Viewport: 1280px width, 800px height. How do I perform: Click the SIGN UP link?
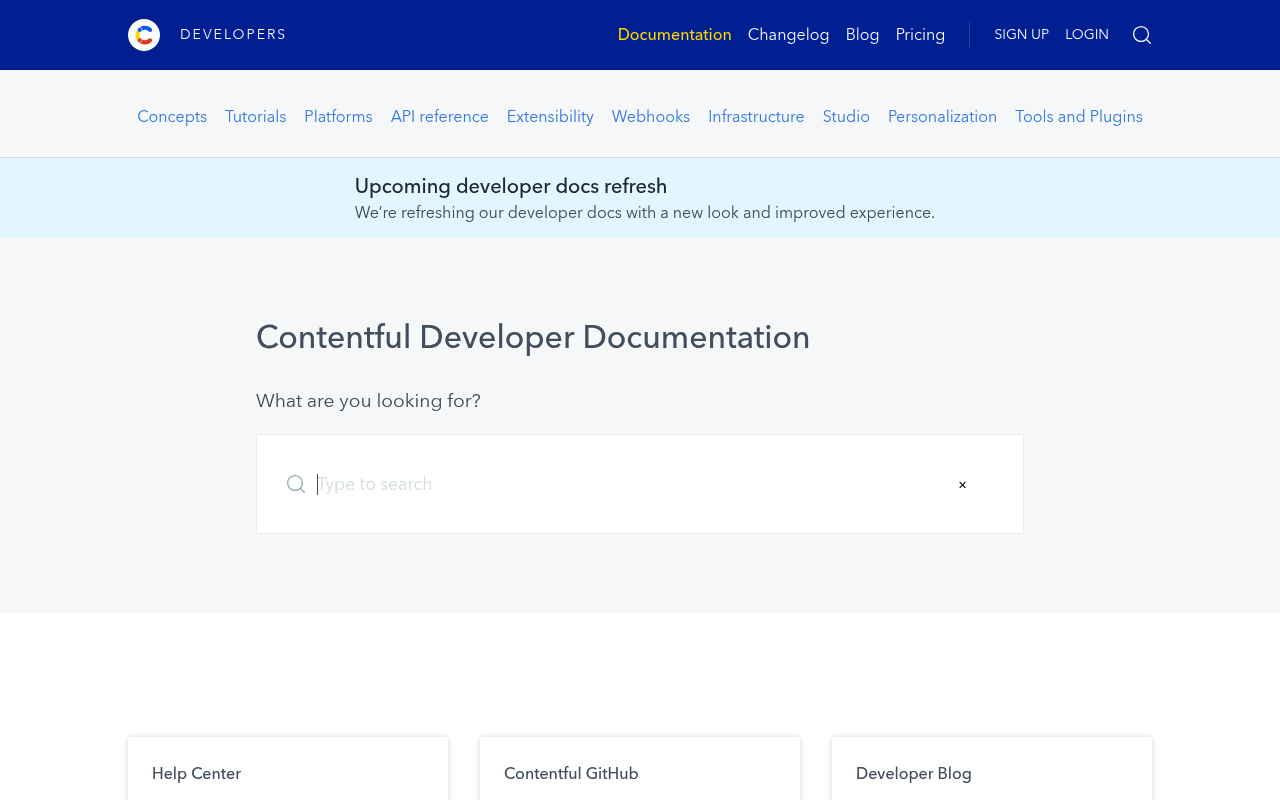tap(1022, 35)
